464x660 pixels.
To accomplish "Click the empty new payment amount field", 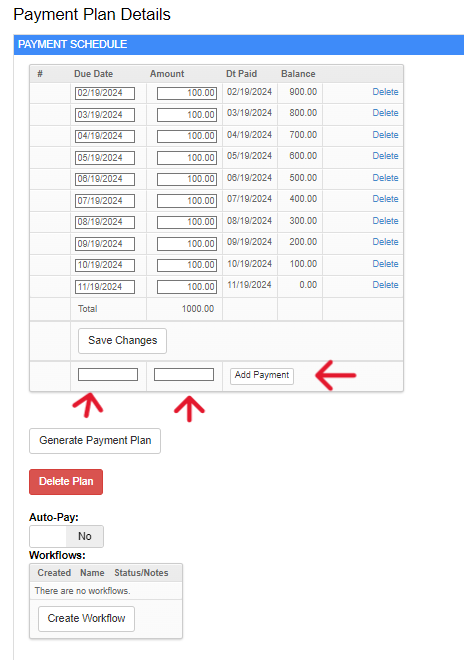I will (184, 375).
